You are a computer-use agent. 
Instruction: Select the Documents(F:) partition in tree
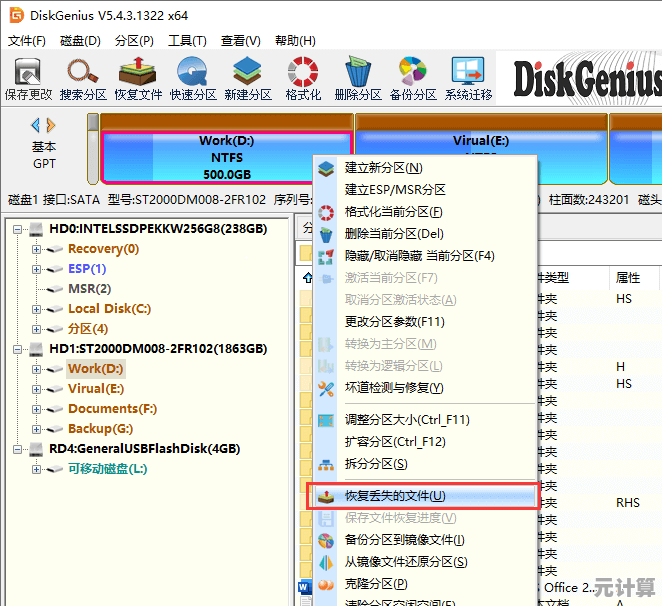click(112, 409)
